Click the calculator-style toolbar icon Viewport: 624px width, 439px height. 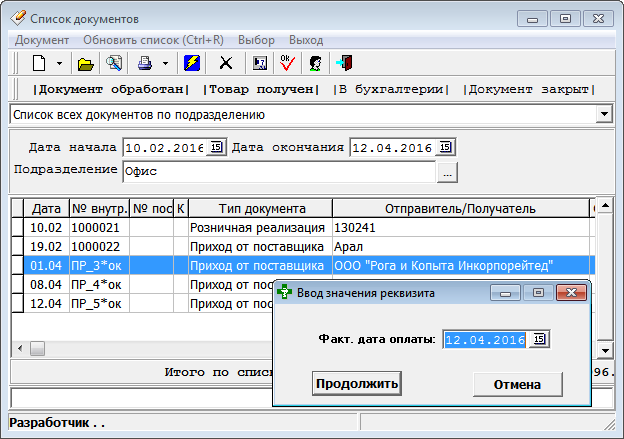tap(260, 63)
